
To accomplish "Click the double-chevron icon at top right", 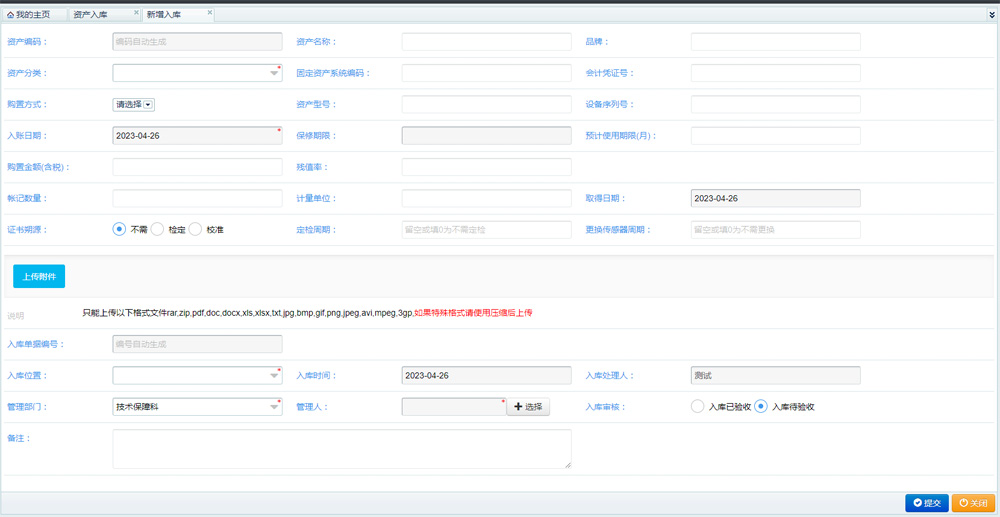I will (x=991, y=15).
